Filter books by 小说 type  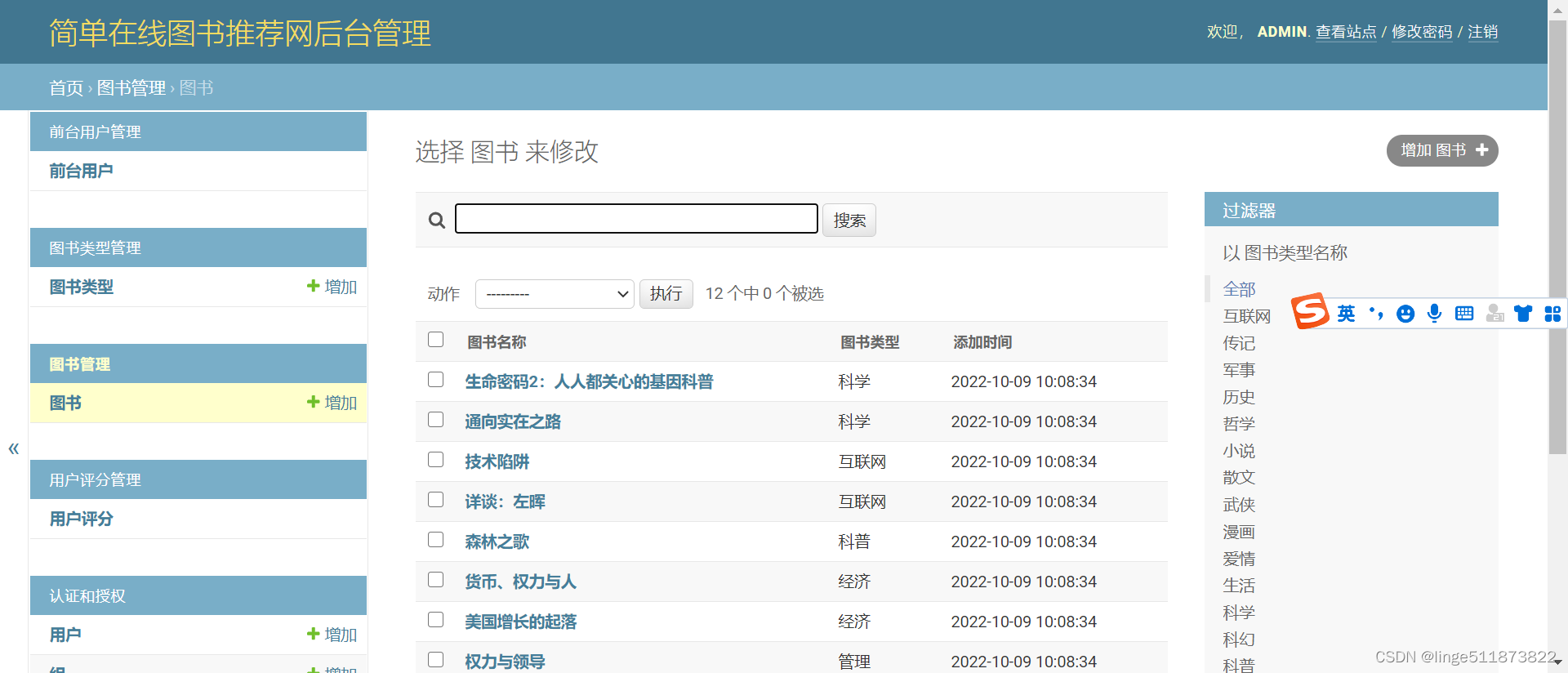pyautogui.click(x=1239, y=451)
